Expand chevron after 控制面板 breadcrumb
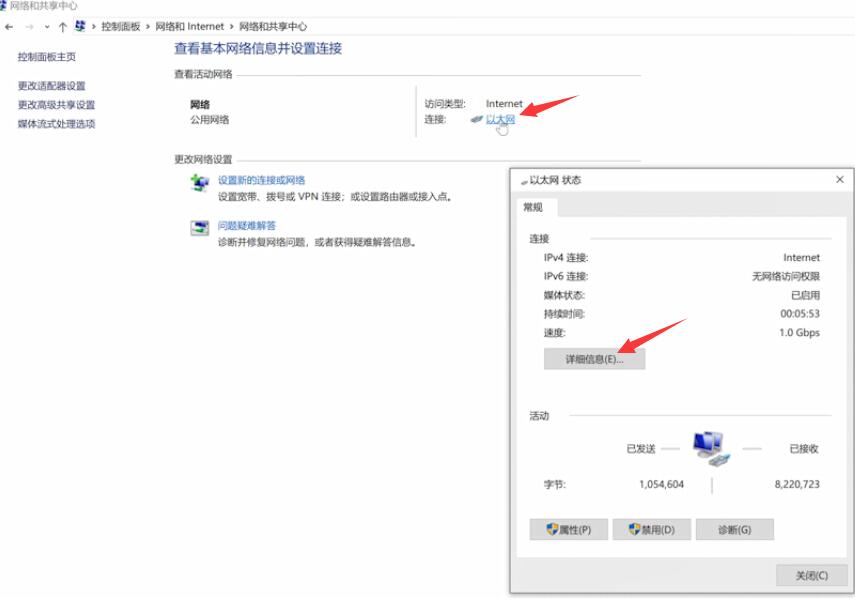Viewport: 855px width, 598px height. point(148,26)
